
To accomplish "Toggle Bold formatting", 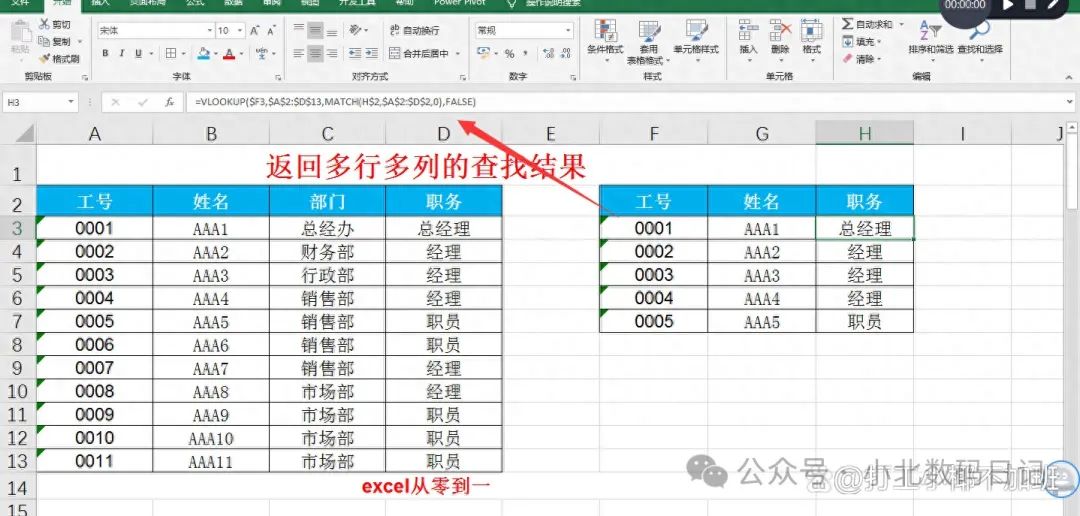I will click(x=105, y=53).
